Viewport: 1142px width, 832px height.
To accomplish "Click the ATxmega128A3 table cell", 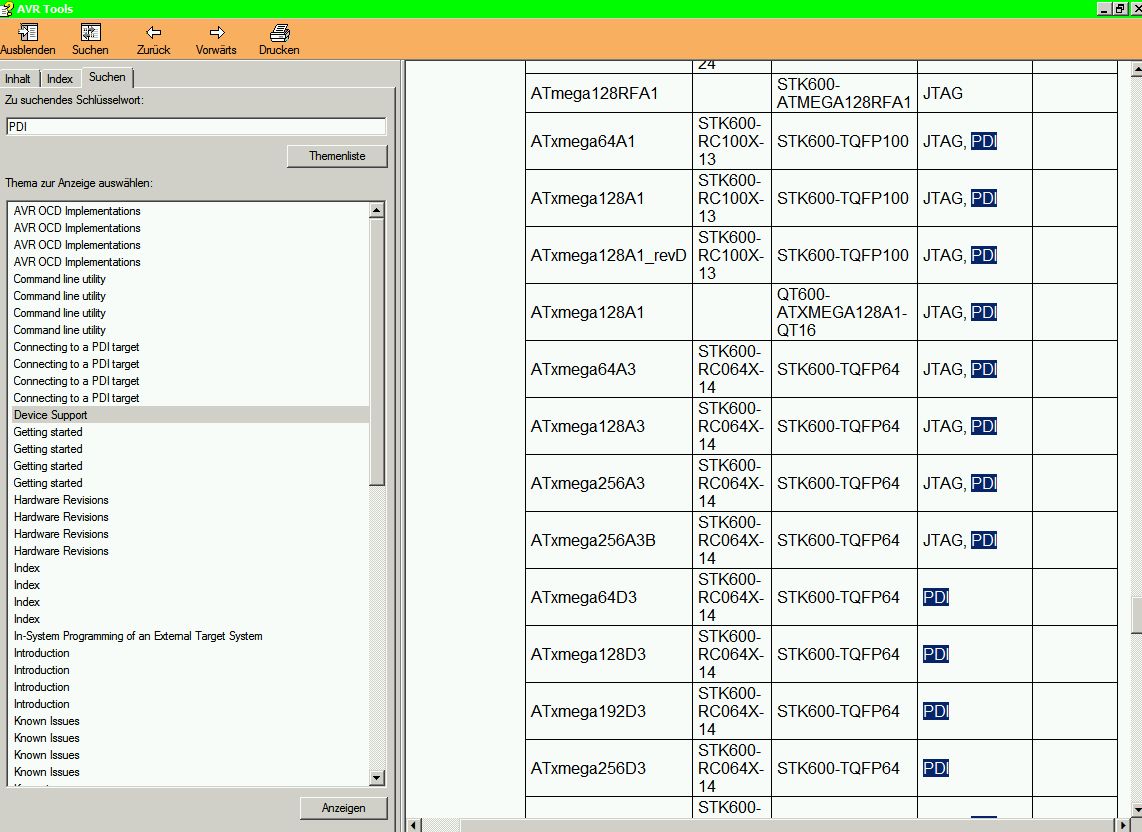I will coord(608,426).
